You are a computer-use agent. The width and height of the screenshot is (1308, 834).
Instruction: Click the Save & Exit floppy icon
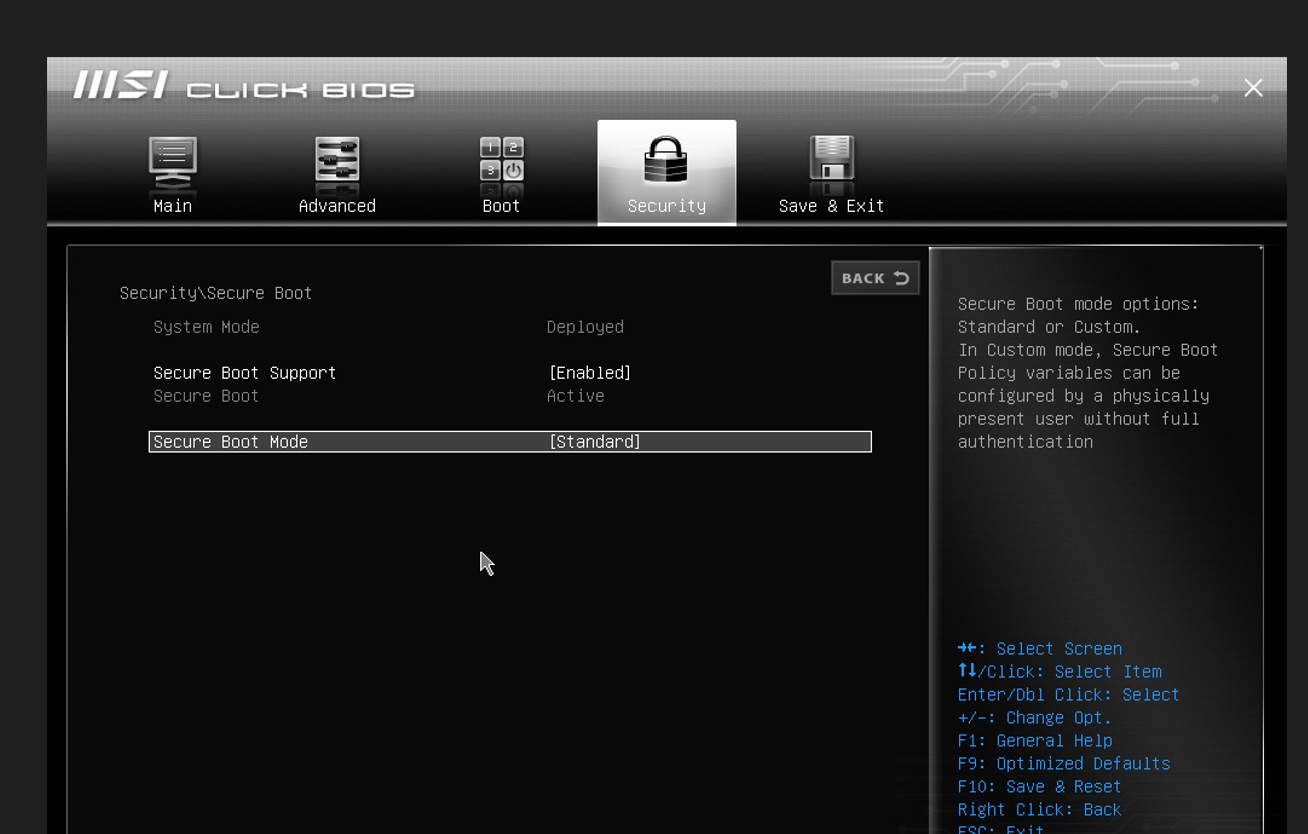pyautogui.click(x=831, y=160)
